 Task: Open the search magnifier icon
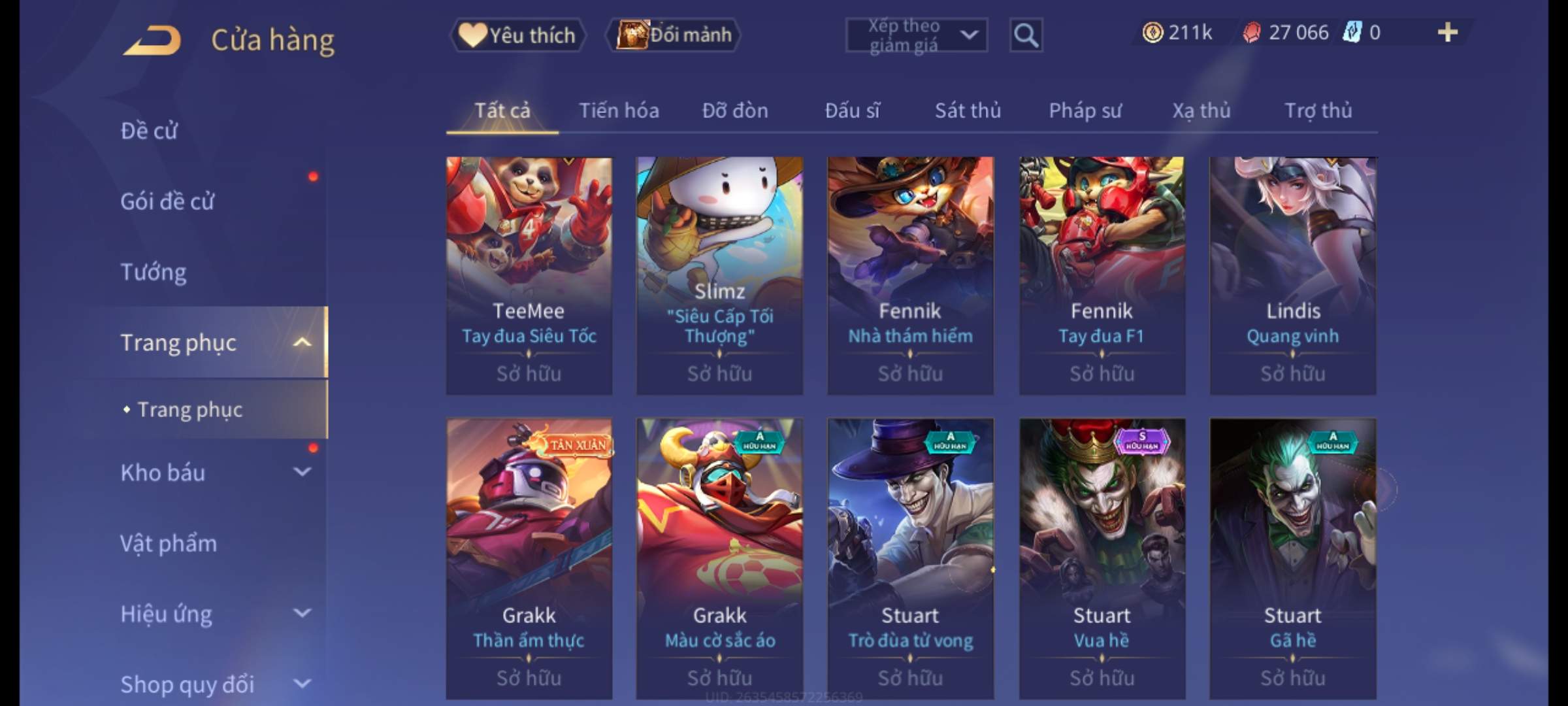pos(1026,35)
